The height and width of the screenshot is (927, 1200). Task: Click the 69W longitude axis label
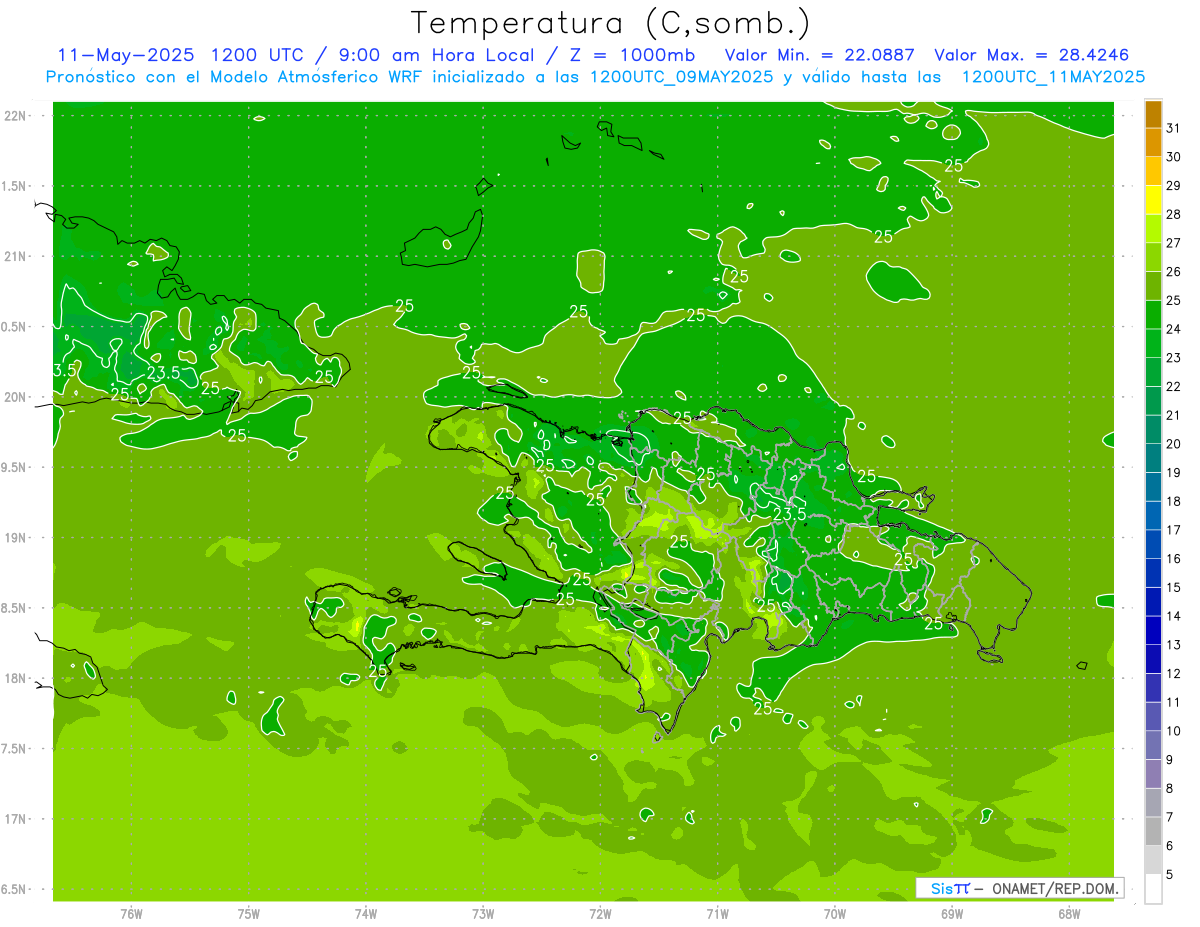tap(952, 913)
